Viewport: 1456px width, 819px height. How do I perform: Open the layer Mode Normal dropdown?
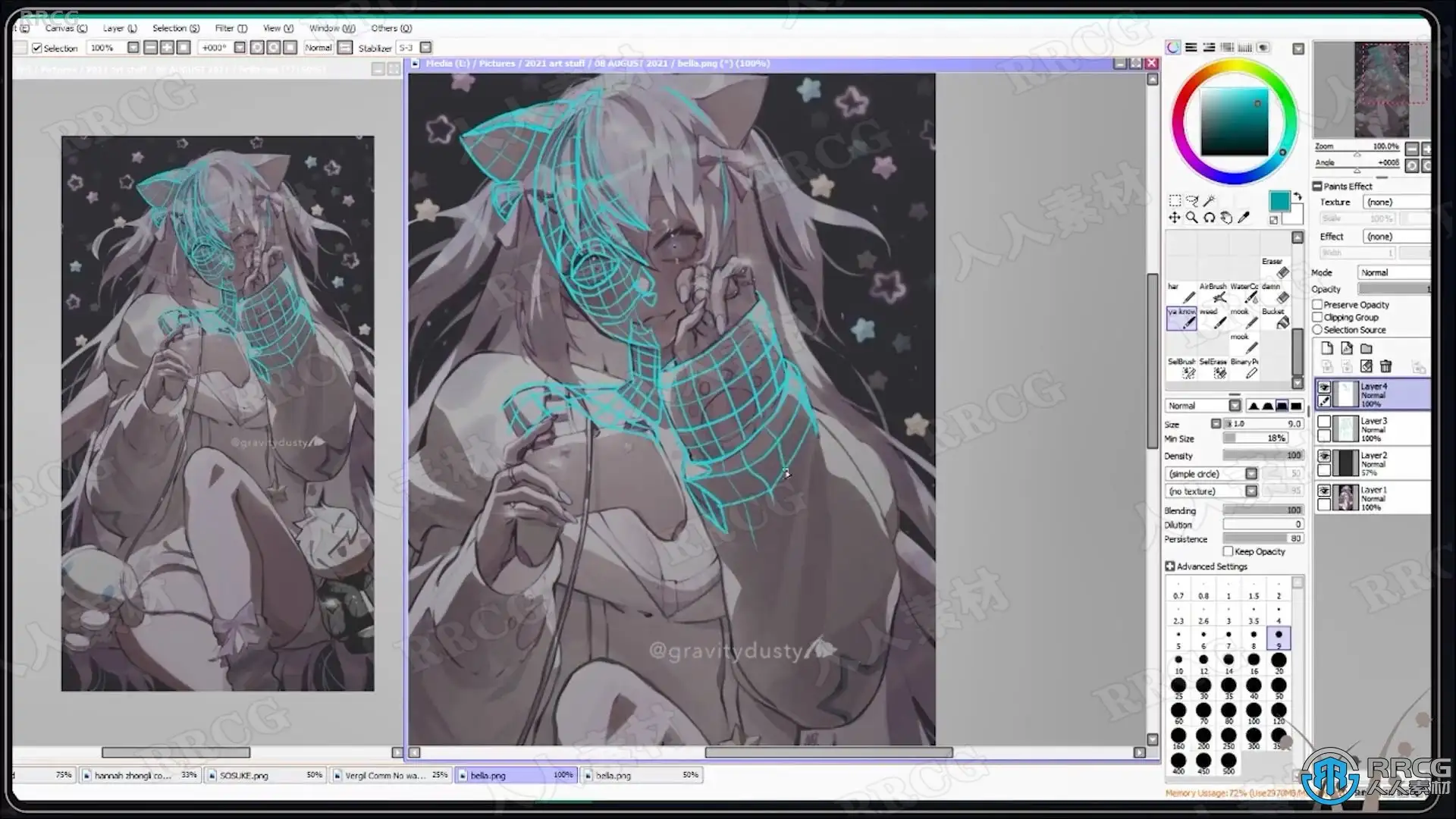1392,272
